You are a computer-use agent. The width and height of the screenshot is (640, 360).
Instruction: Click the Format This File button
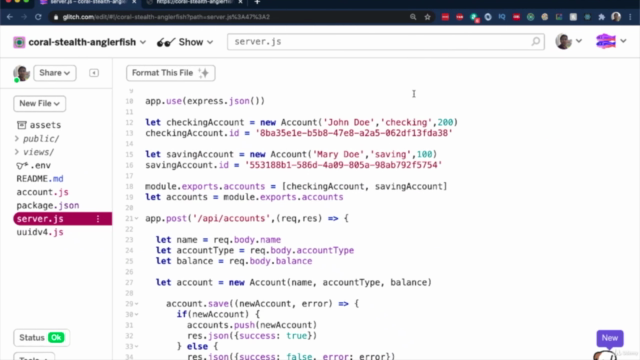coord(171,73)
